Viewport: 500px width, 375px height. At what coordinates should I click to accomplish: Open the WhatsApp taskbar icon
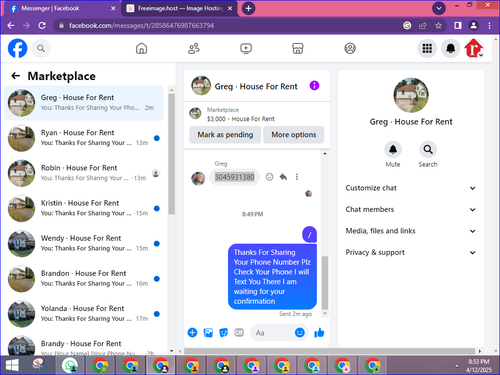[70, 365]
